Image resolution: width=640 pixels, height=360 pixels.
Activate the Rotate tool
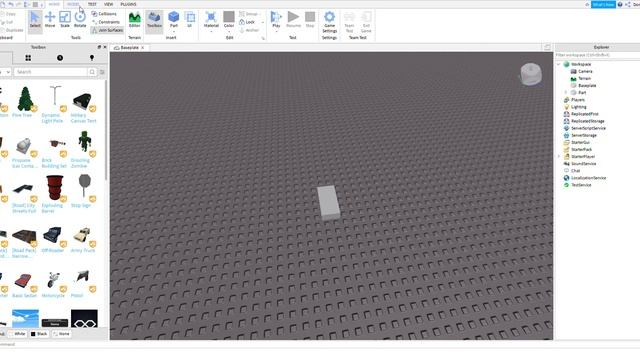click(x=80, y=20)
